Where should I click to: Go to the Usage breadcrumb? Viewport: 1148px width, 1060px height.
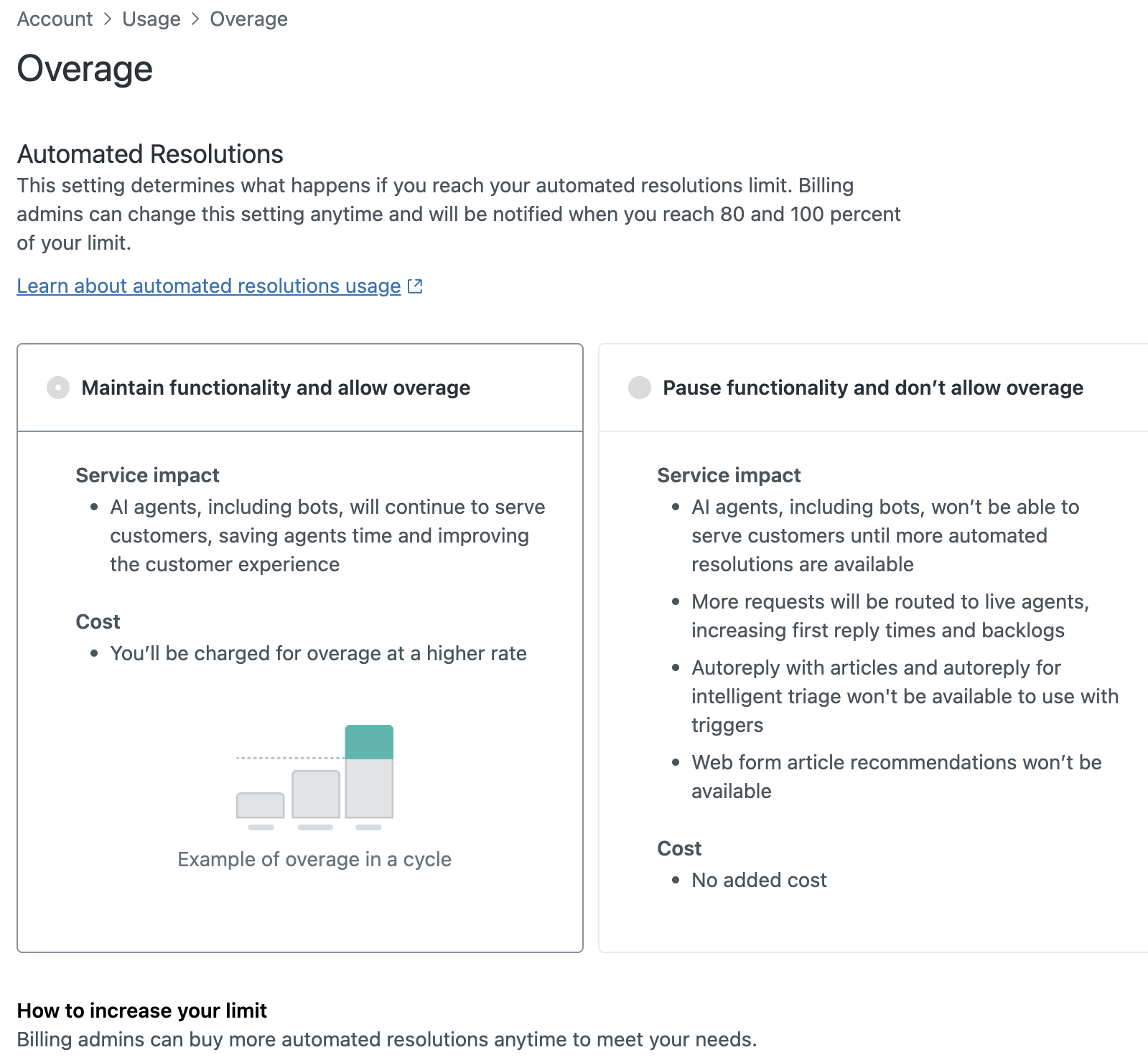151,19
